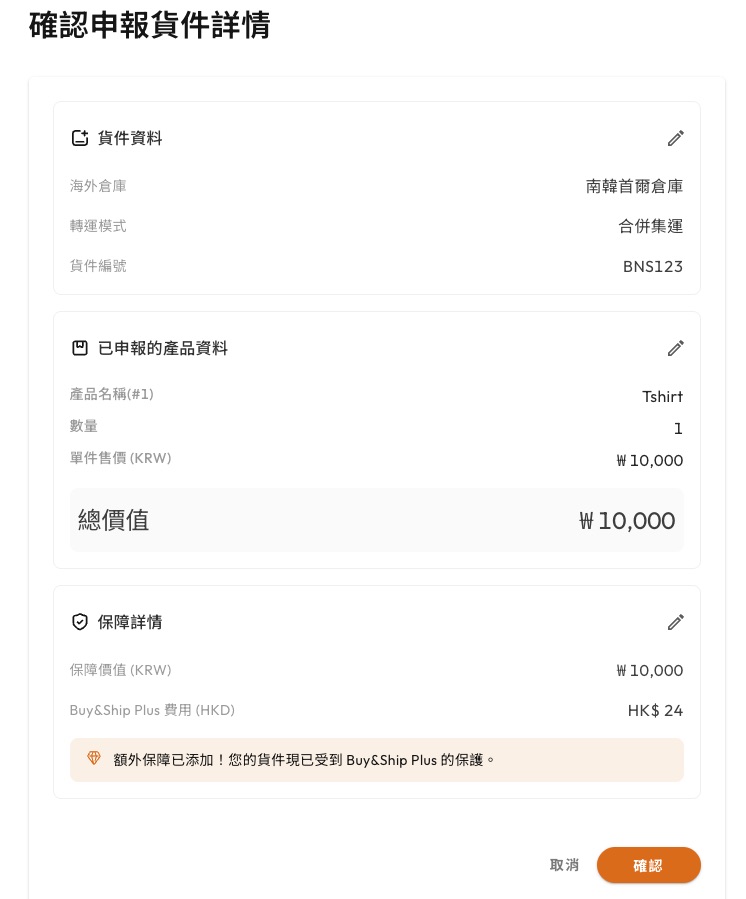Click the box icon before 已申報的產品資料
This screenshot has width=746, height=899.
pos(80,349)
